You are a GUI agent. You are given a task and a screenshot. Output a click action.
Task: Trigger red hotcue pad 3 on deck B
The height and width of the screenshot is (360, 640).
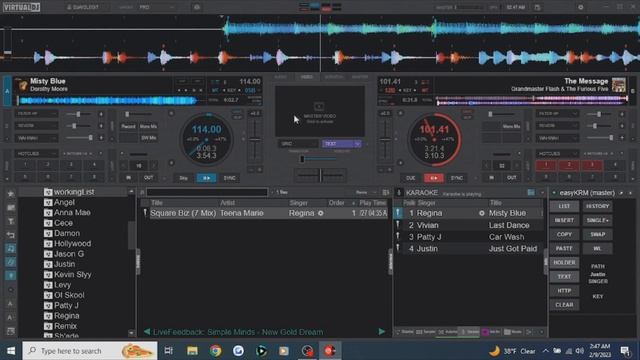(592, 165)
